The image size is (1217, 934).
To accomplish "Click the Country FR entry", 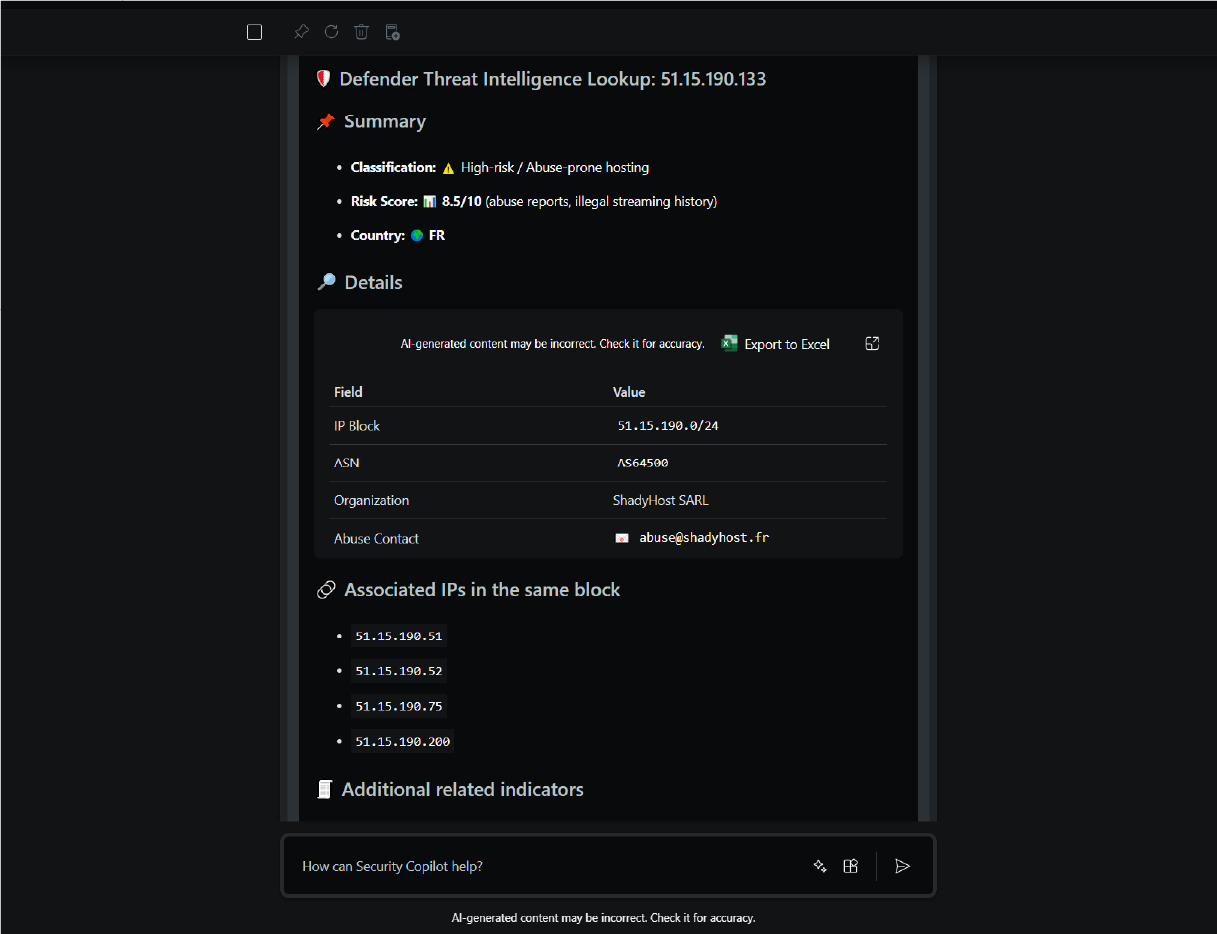I will (x=398, y=236).
